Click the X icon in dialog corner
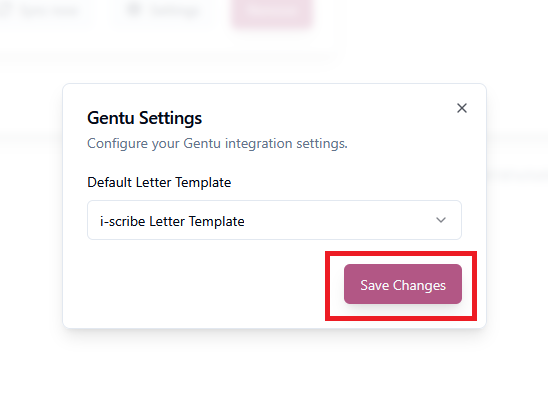Viewport: 548px width, 396px height. coord(462,108)
